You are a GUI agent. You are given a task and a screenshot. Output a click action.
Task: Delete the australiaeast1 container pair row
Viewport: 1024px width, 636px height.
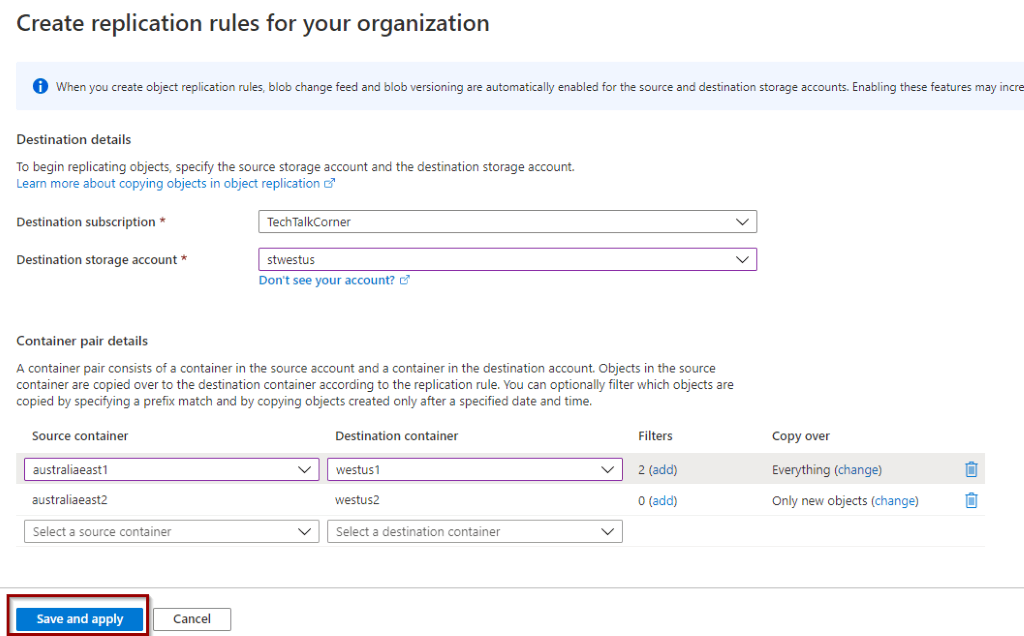971,469
